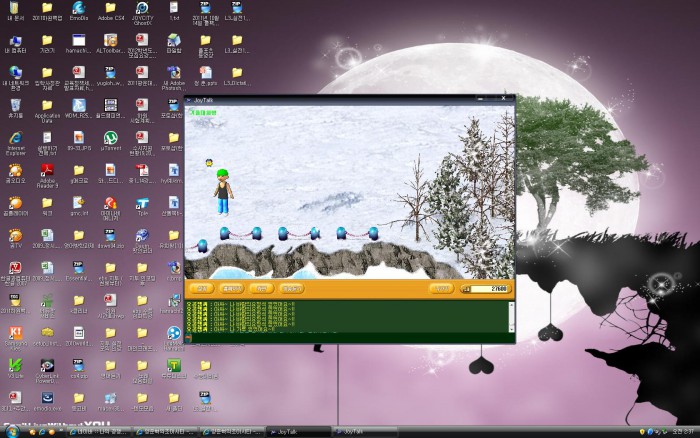Image resolution: width=700 pixels, height=438 pixels.
Task: Click the third orange button in JoyTalk's bar
Action: tap(259, 288)
